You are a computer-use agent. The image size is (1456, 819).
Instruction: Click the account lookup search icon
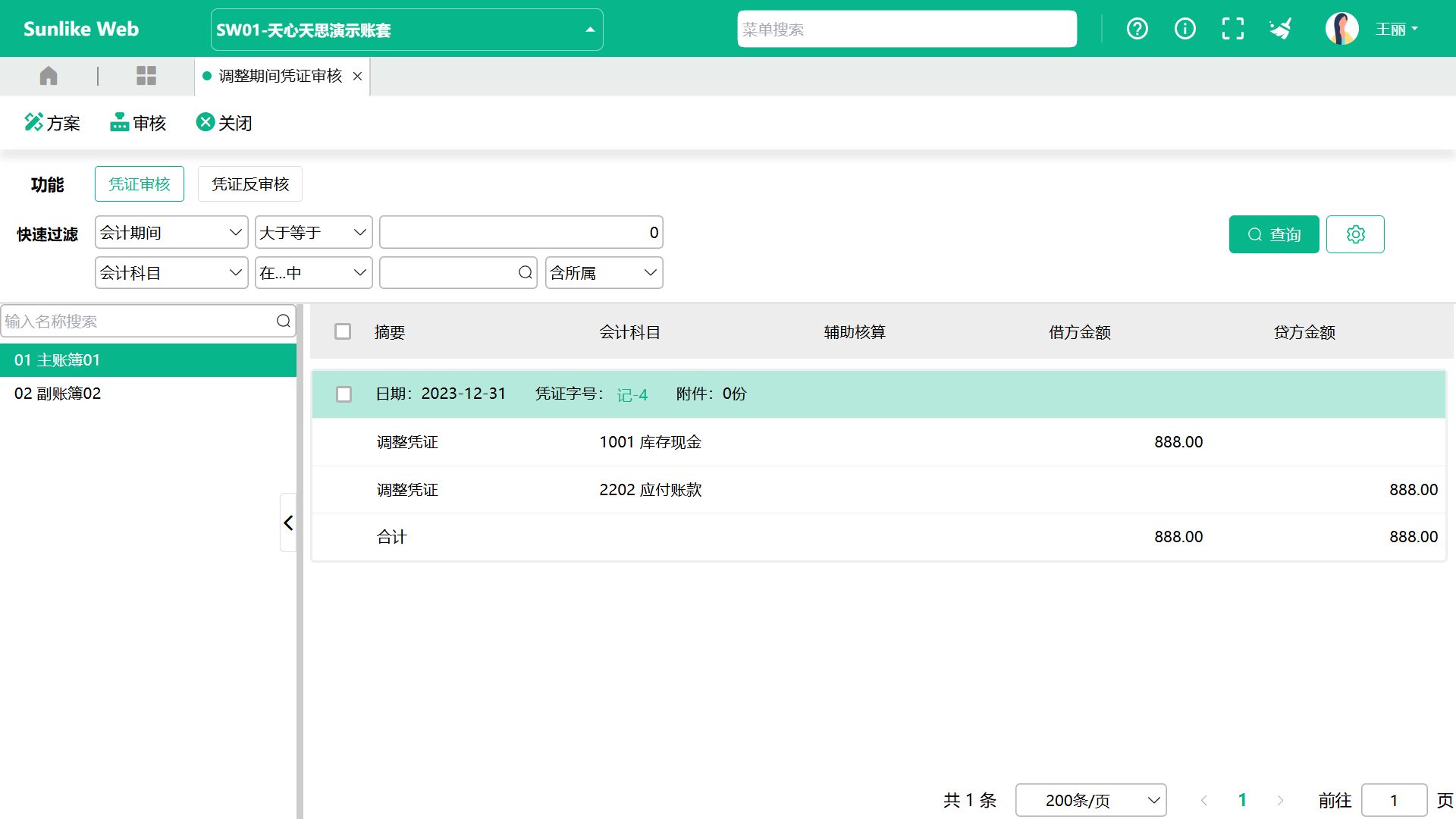(525, 273)
